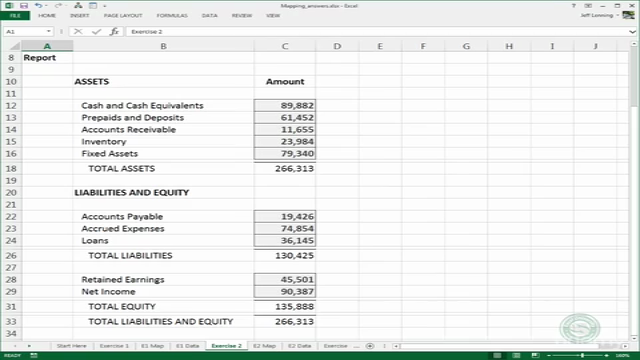Select column B header
Screen dimensions: 640x360
[x=163, y=46]
